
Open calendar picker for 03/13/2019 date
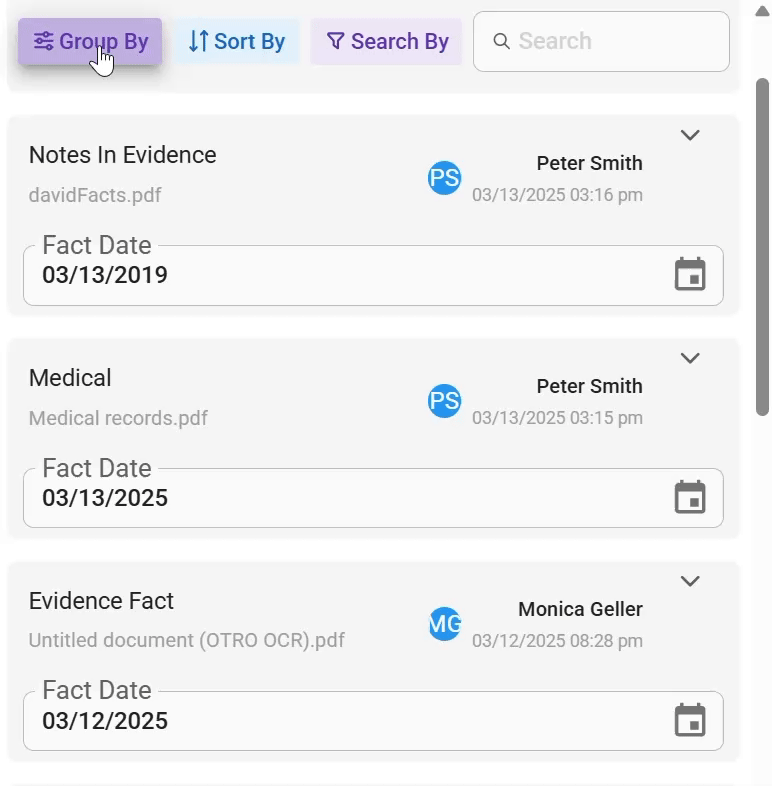pyautogui.click(x=690, y=274)
